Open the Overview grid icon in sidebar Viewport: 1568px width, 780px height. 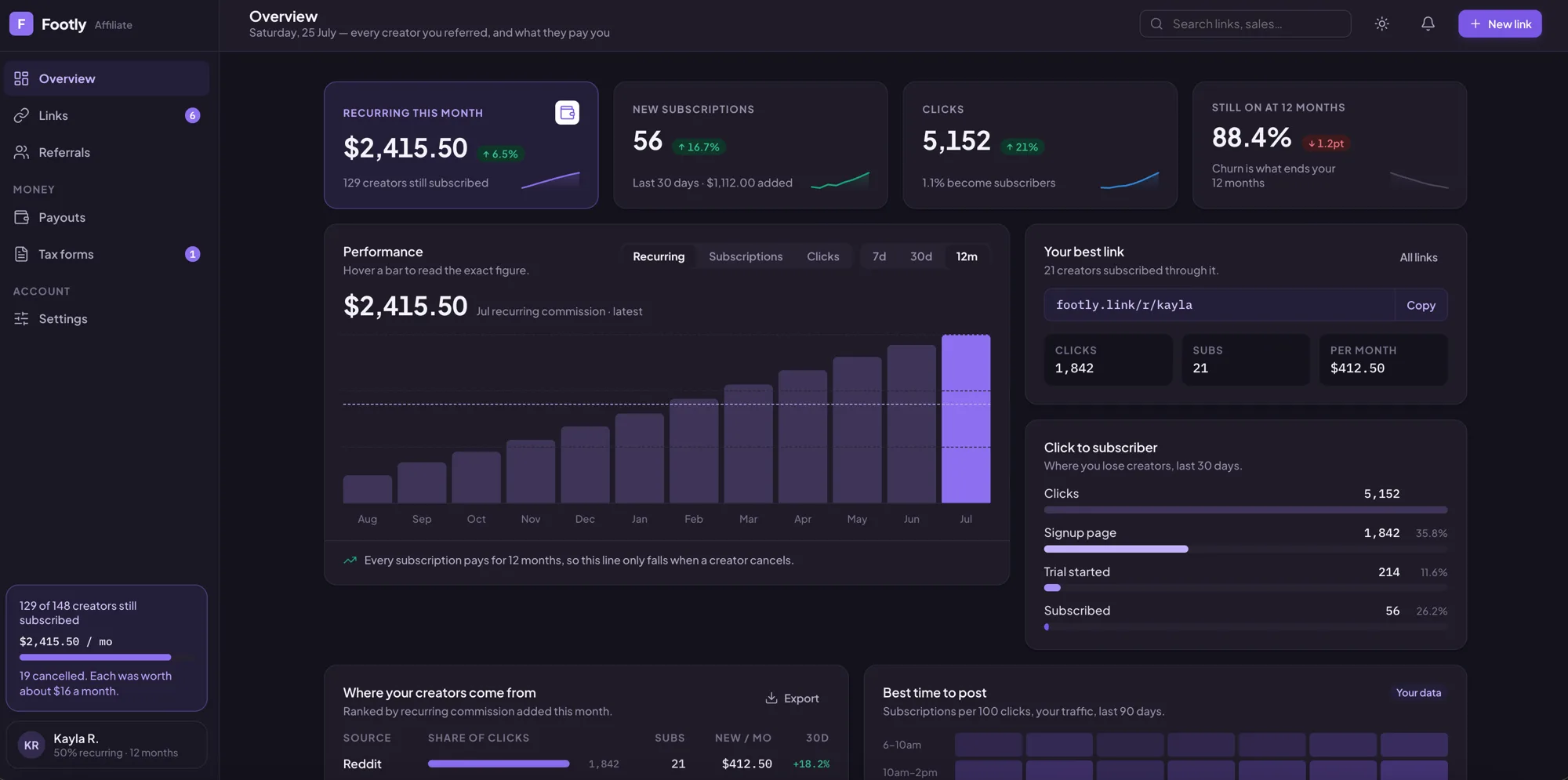pos(21,78)
